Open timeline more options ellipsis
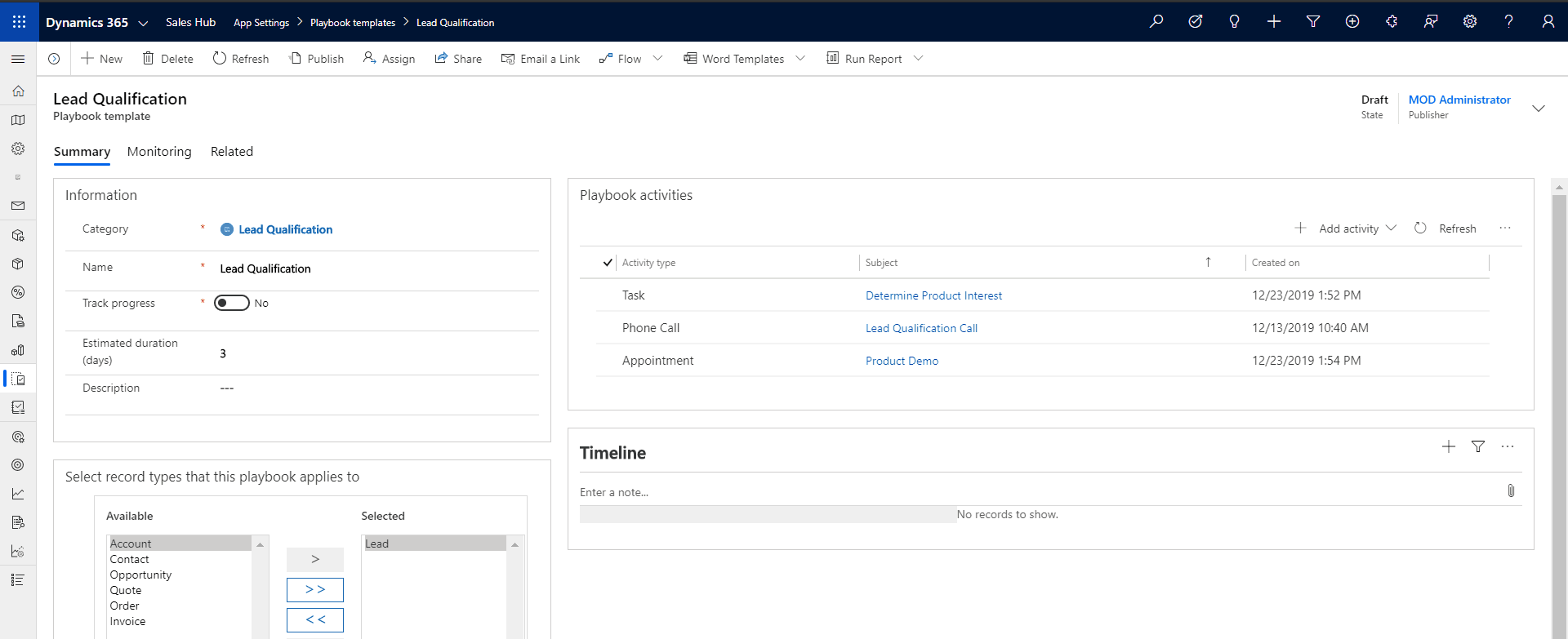 coord(1508,446)
